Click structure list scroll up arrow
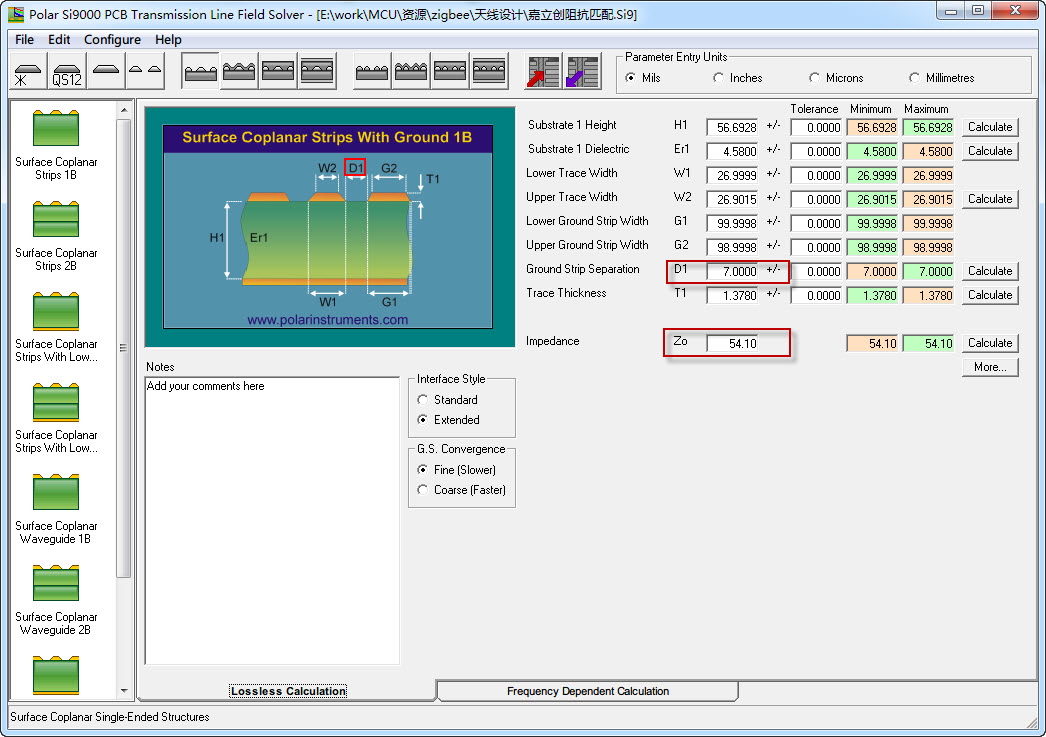The width and height of the screenshot is (1046, 737). 124,109
